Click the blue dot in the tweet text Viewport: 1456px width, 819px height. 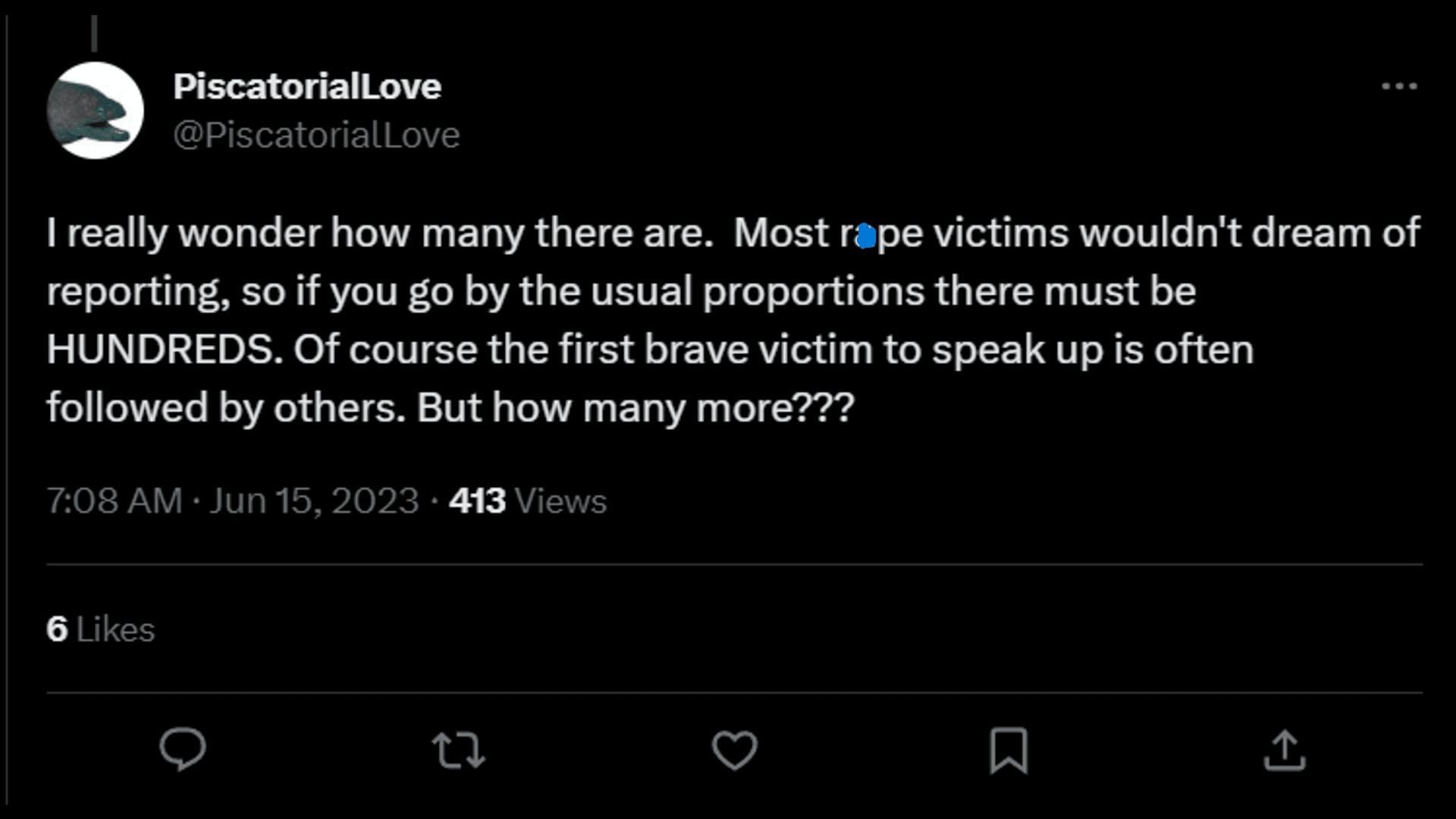tap(866, 237)
